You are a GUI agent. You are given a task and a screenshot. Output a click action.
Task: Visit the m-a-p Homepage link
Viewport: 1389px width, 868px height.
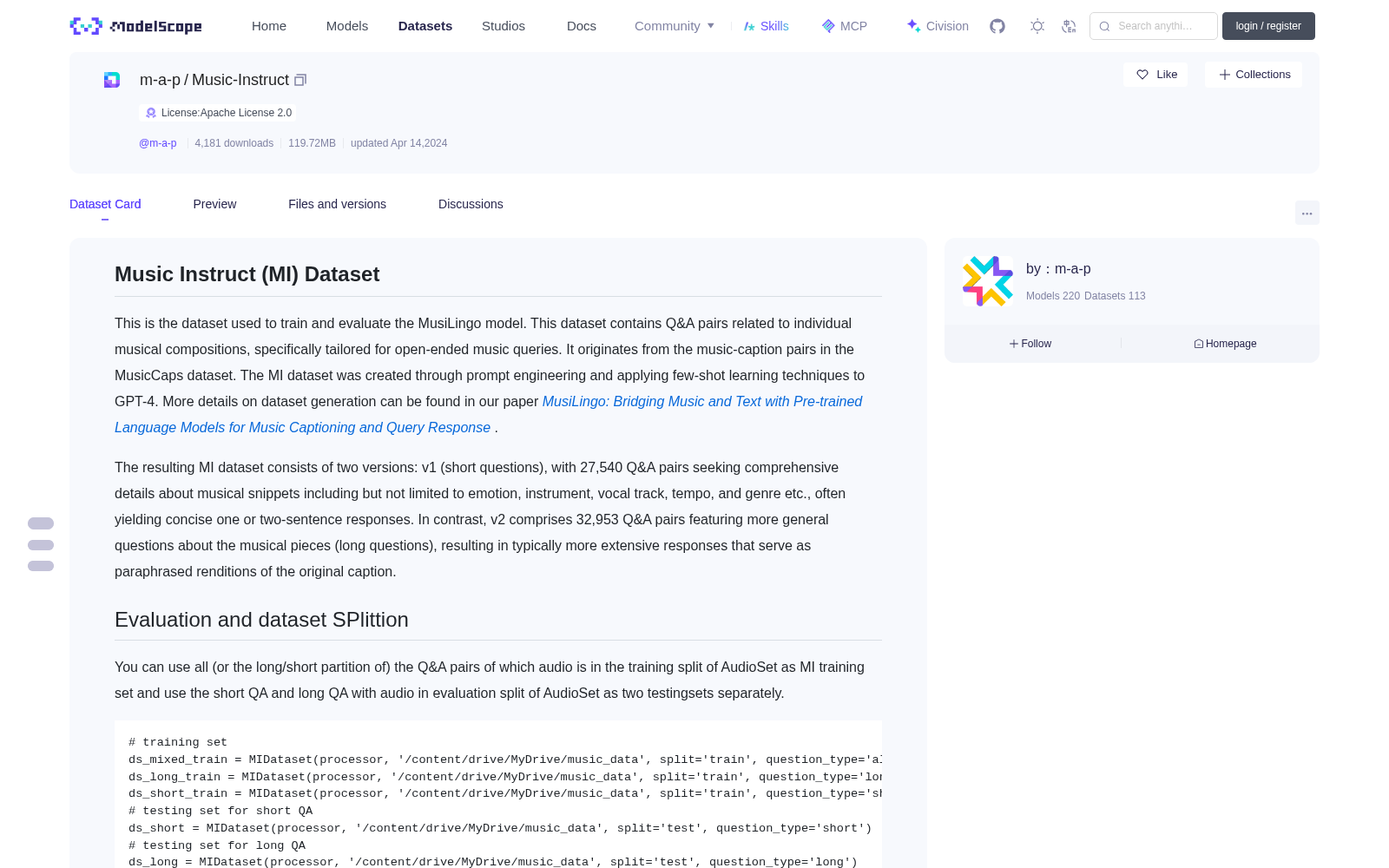click(1225, 344)
